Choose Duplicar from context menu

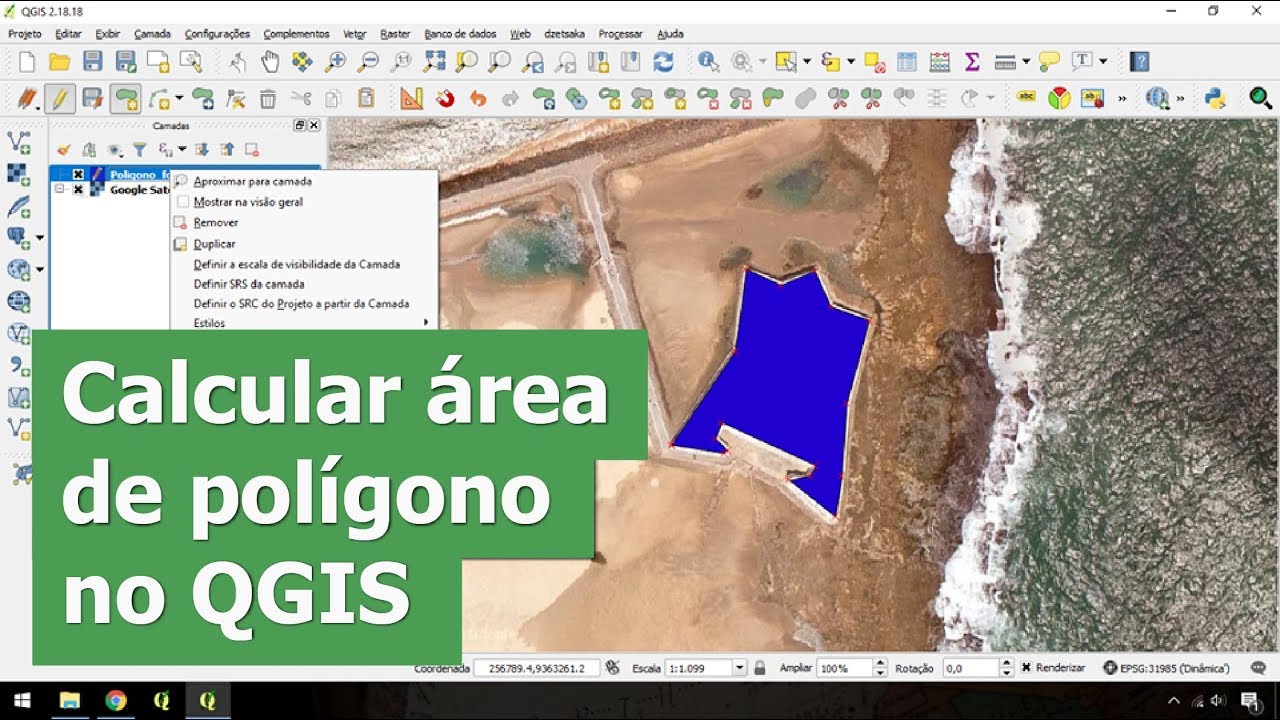click(x=214, y=244)
